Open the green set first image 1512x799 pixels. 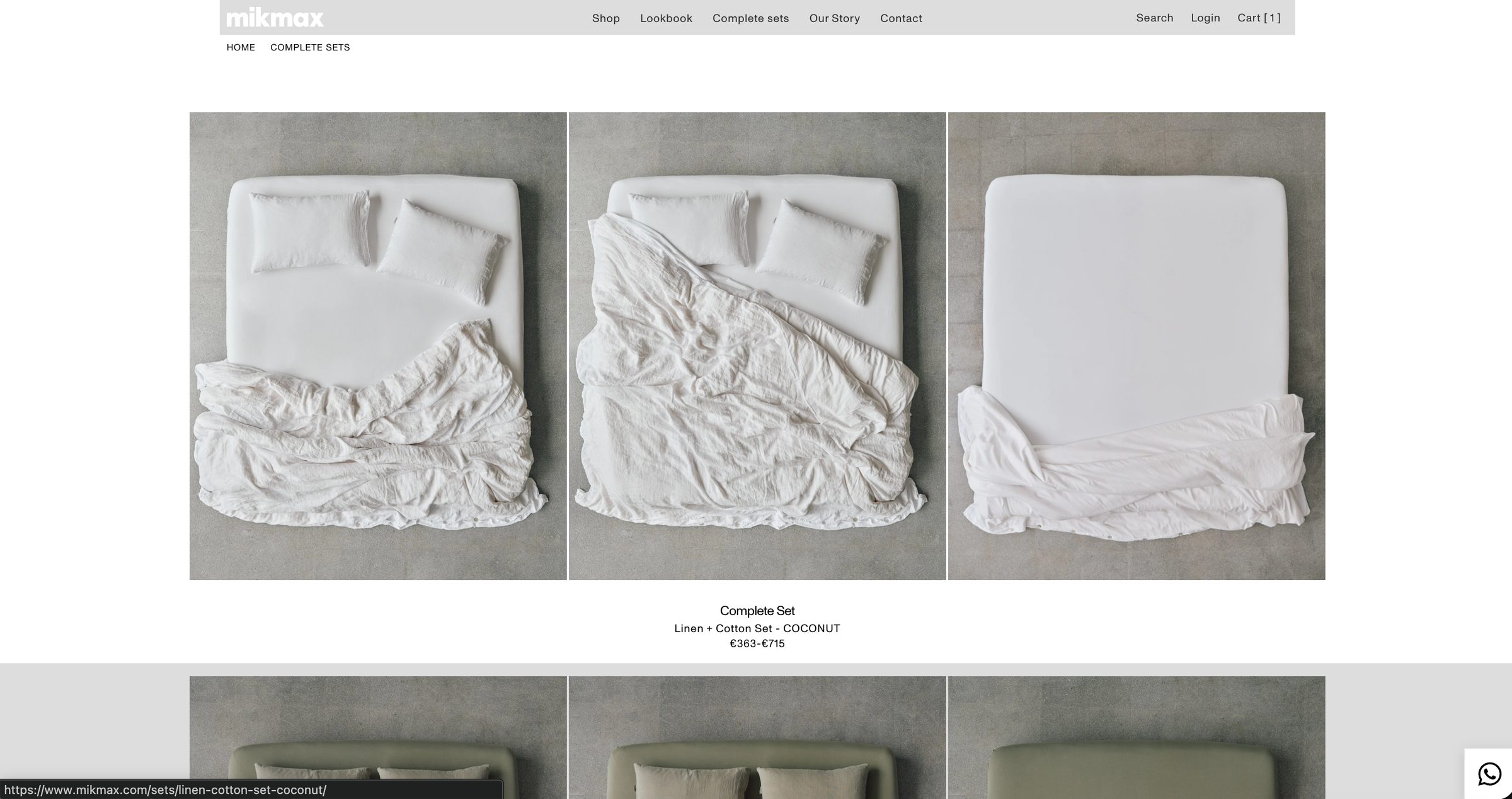(378, 737)
